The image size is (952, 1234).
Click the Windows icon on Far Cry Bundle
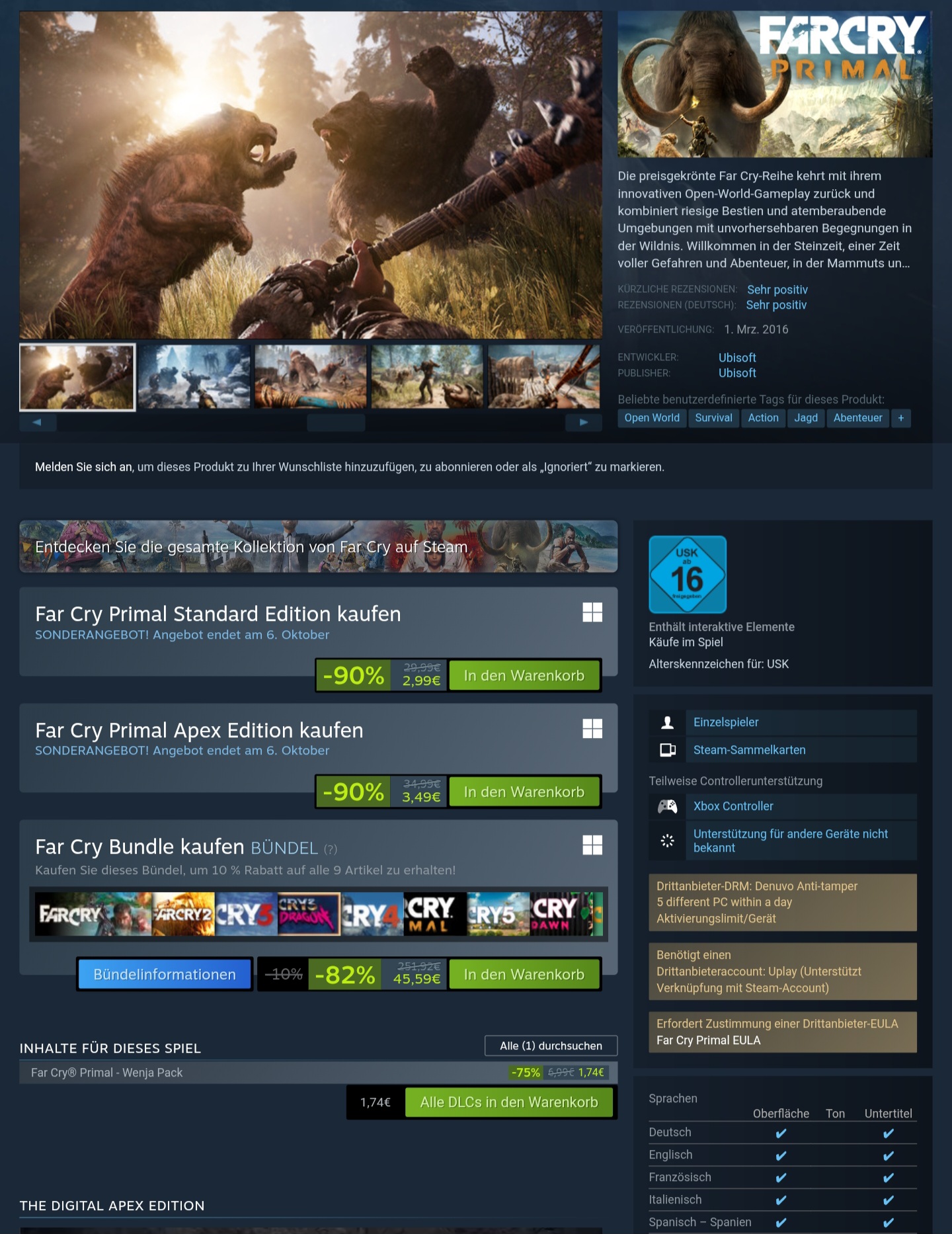click(x=592, y=845)
